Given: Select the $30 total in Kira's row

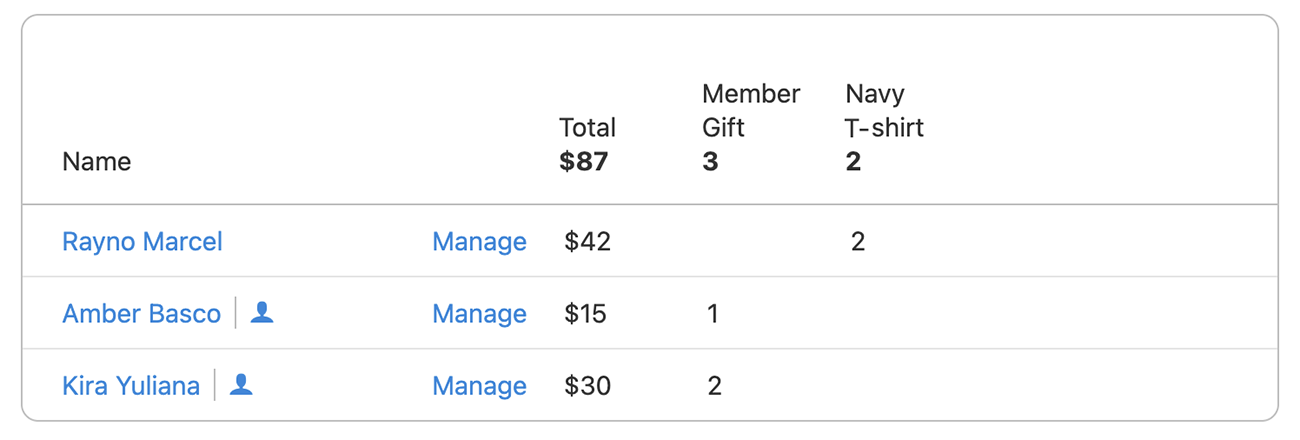Looking at the screenshot, I should click(x=587, y=386).
